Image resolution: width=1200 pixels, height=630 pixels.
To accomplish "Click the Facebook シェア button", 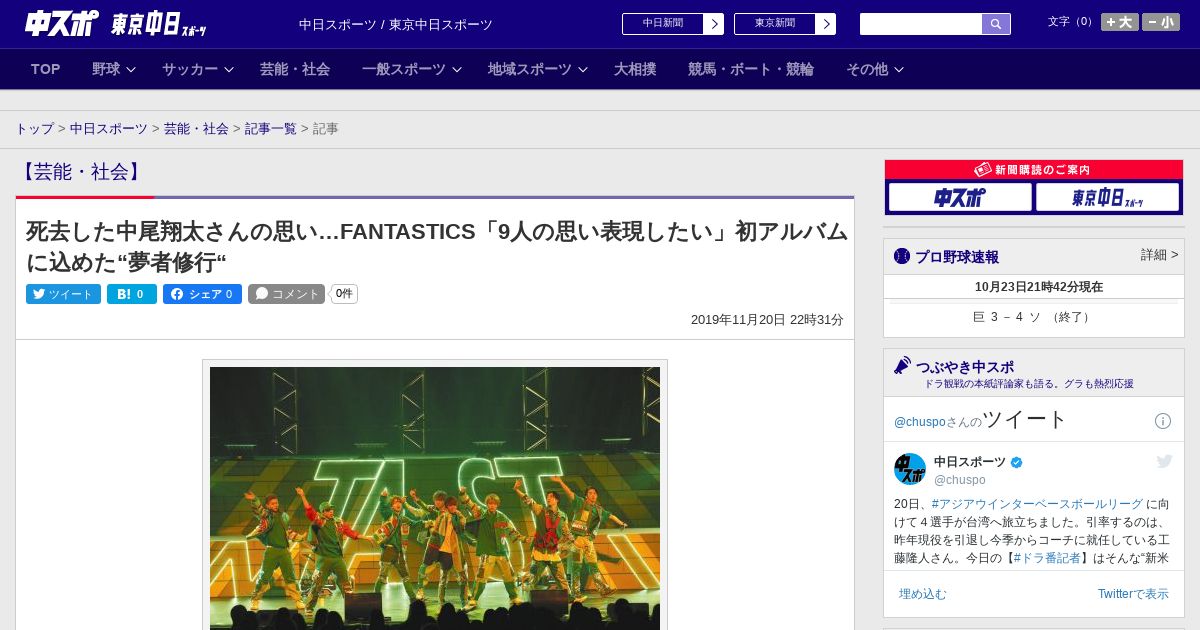I will [202, 294].
